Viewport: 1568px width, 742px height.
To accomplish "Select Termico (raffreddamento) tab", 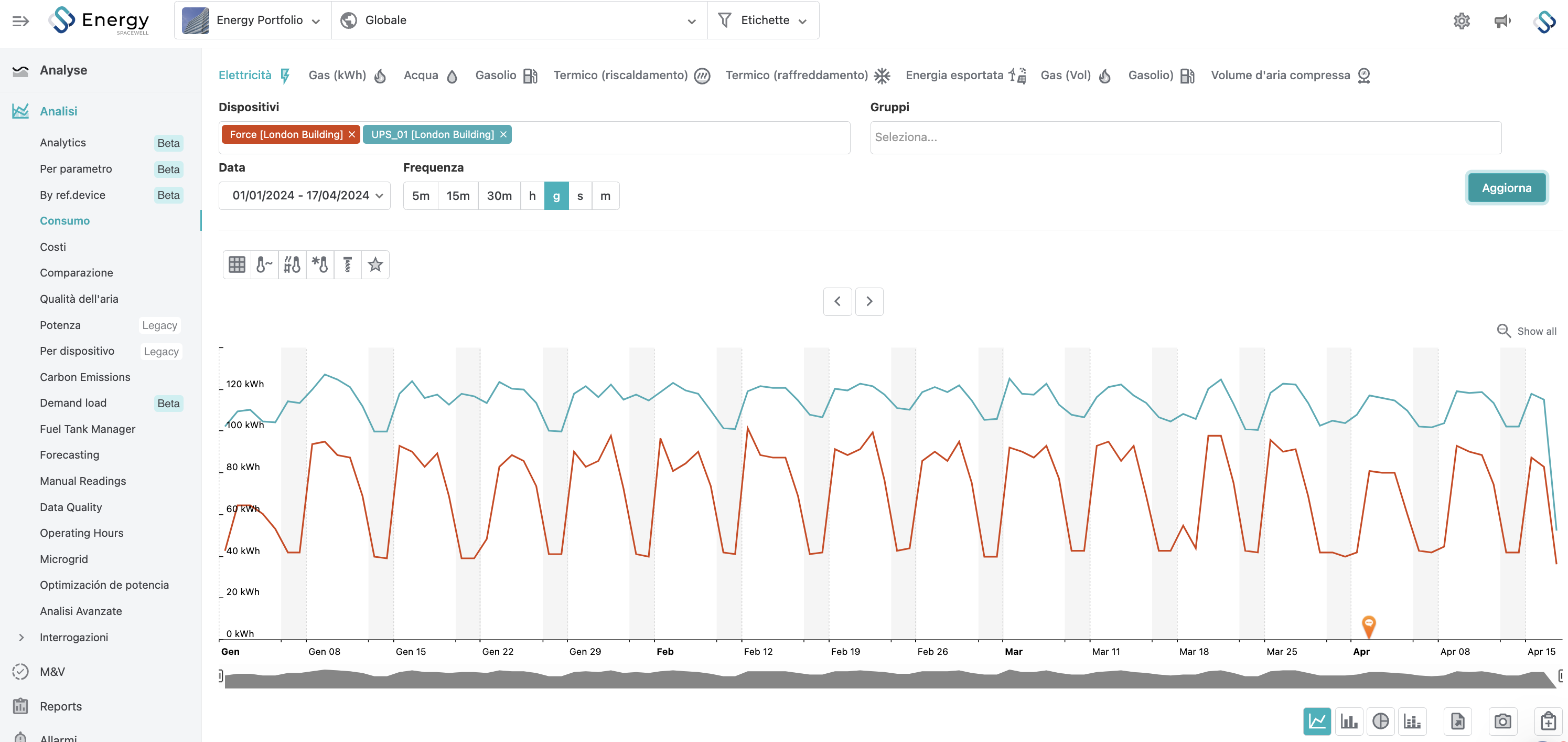I will pyautogui.click(x=807, y=76).
